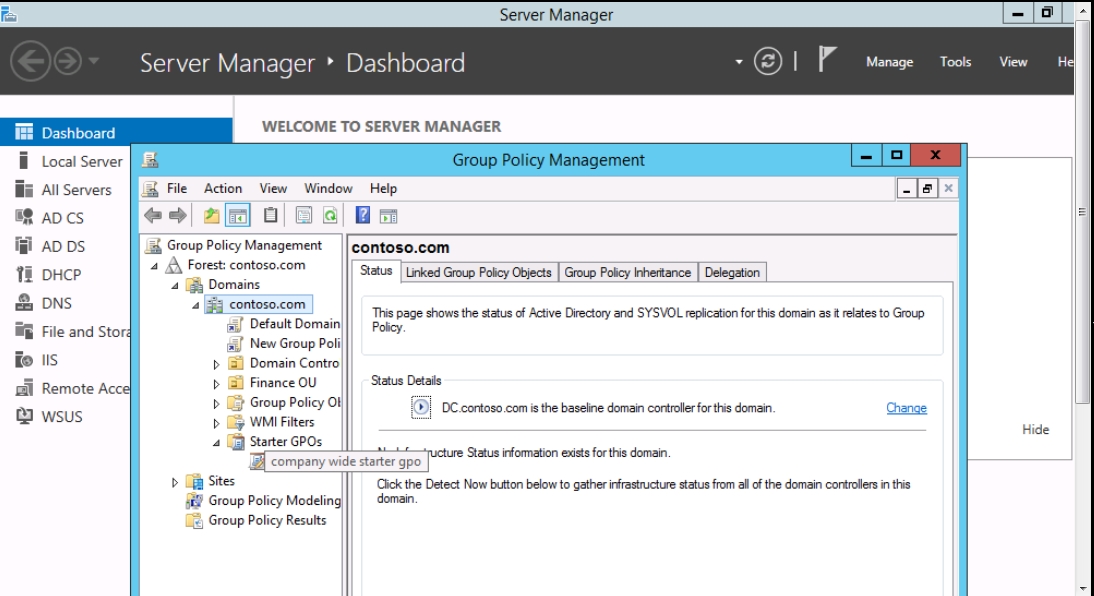Collapse the Domains tree node
Screen dimensions: 1094x596
pyautogui.click(x=175, y=285)
